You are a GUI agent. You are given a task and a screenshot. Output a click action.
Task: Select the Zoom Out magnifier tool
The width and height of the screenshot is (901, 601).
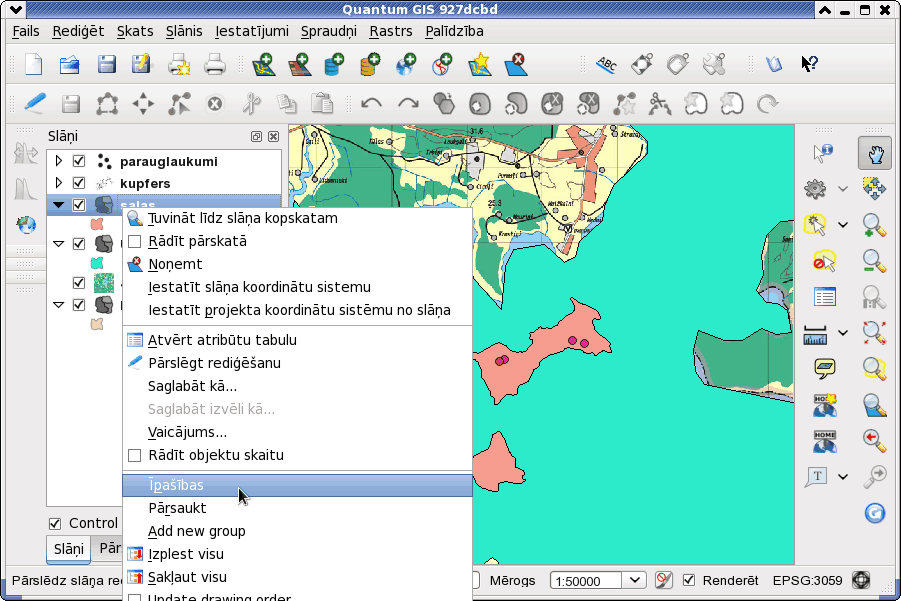[874, 261]
